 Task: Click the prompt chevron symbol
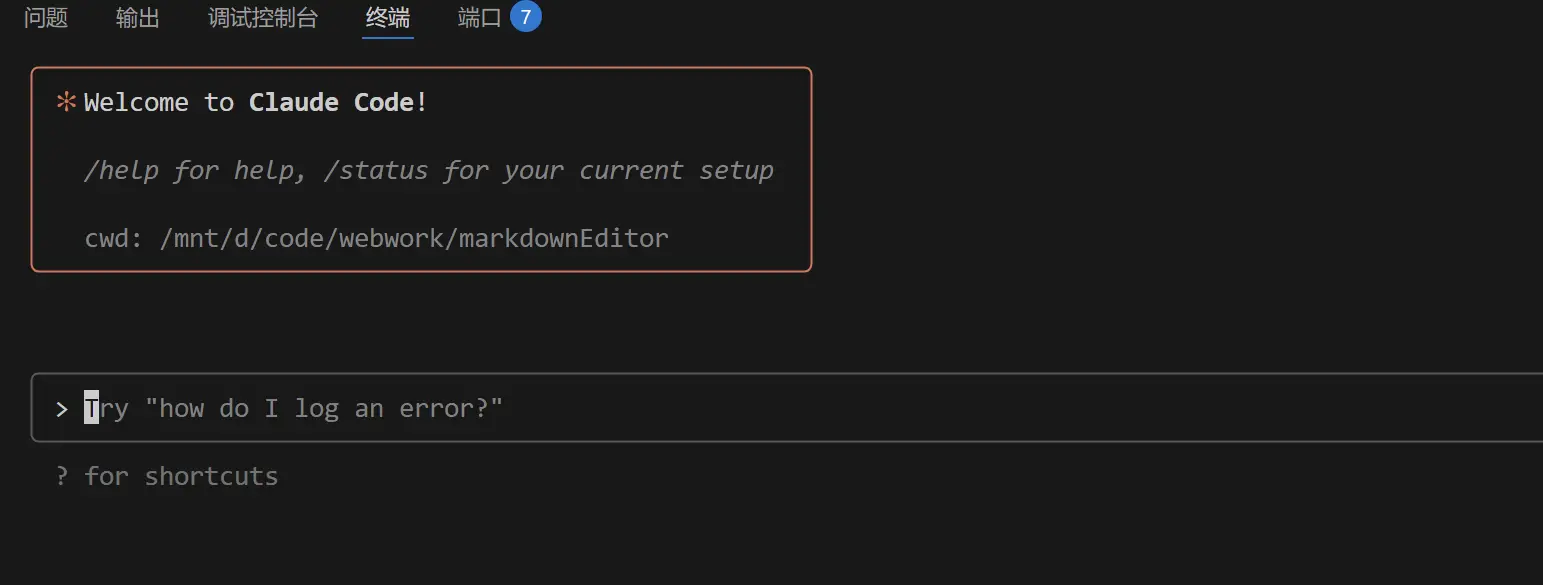pyautogui.click(x=62, y=408)
